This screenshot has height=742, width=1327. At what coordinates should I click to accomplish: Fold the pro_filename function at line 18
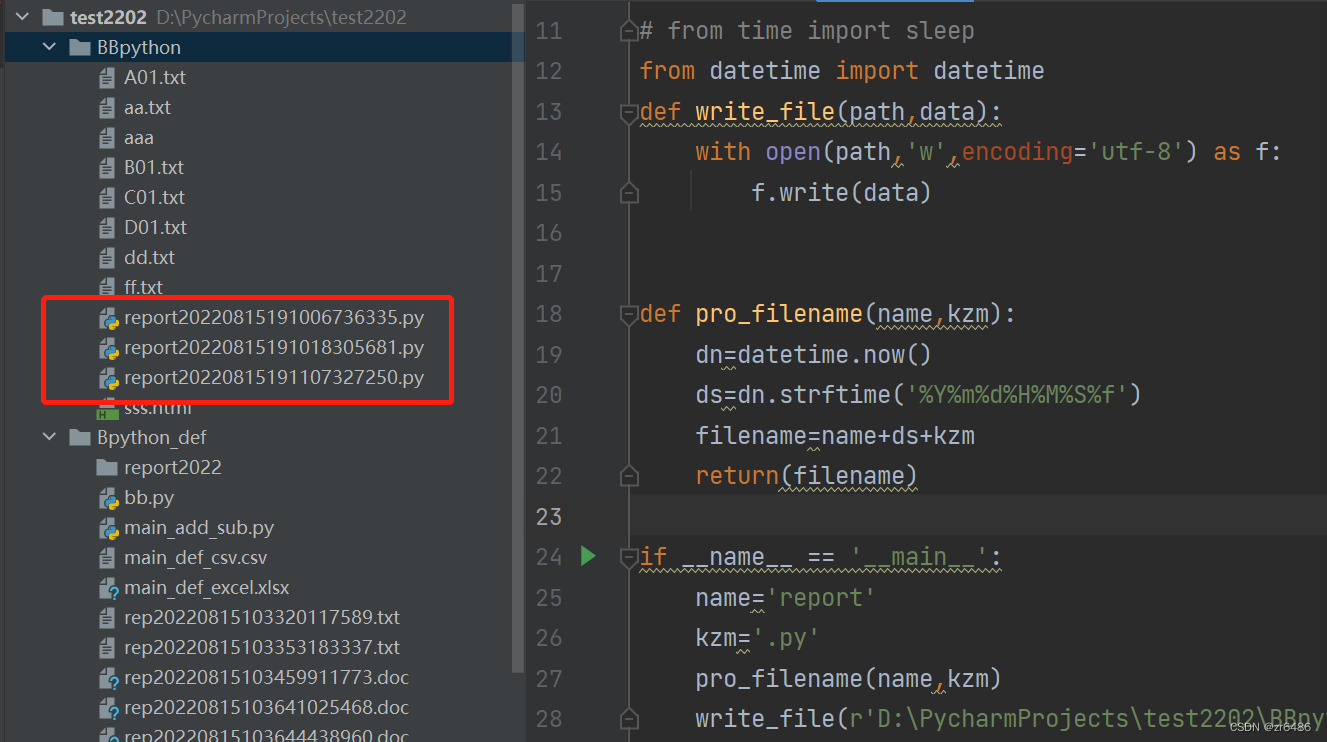[629, 315]
